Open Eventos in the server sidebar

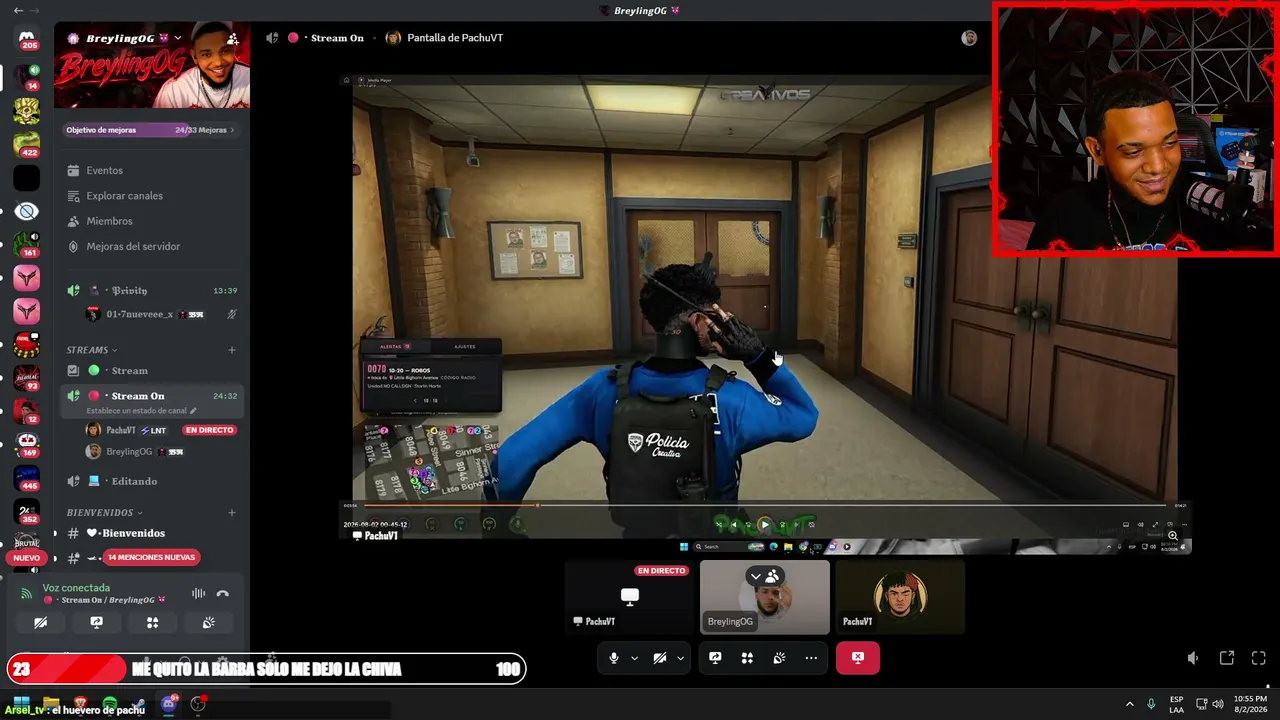tap(152, 171)
